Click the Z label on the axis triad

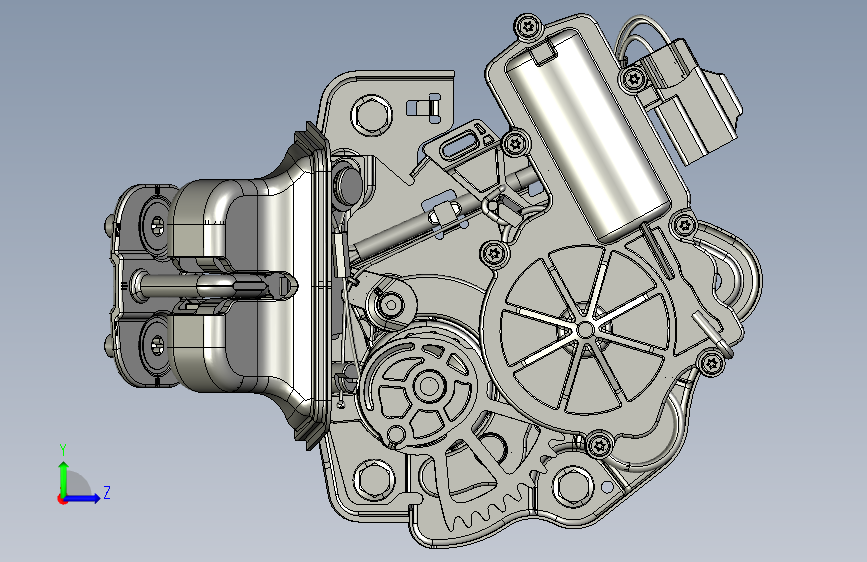coord(107,492)
